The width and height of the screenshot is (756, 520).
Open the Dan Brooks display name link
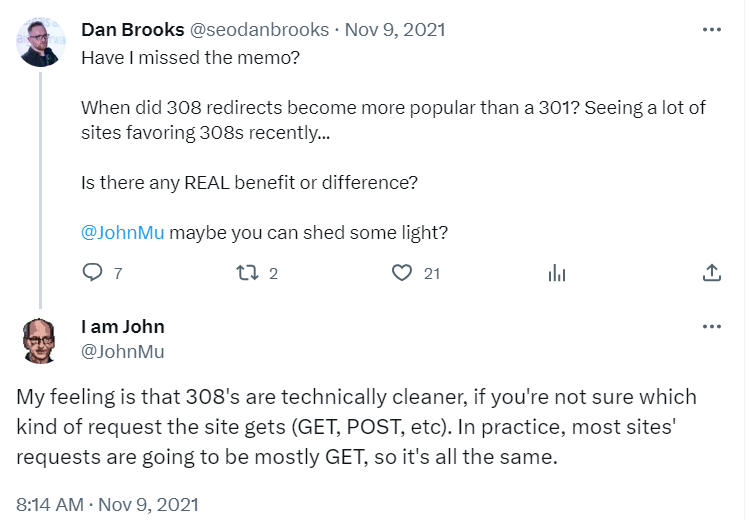pyautogui.click(x=132, y=29)
